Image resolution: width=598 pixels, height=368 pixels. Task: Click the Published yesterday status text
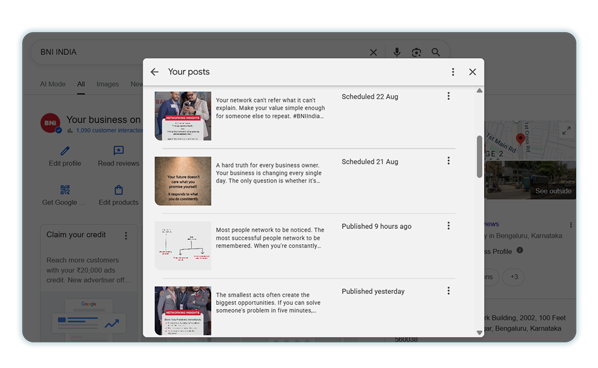pos(373,291)
